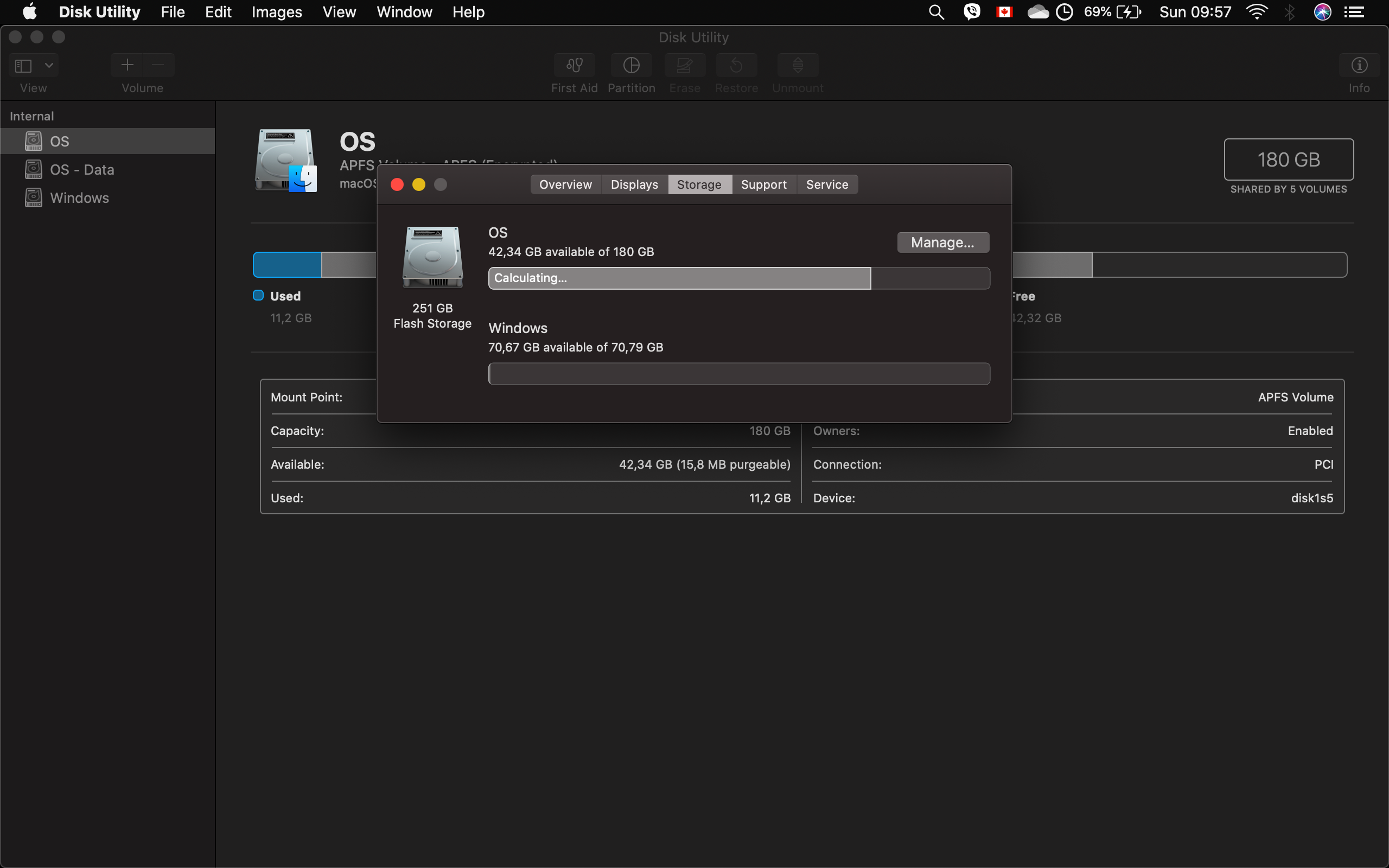Open the Images menu
The image size is (1389, 868).
(x=276, y=11)
